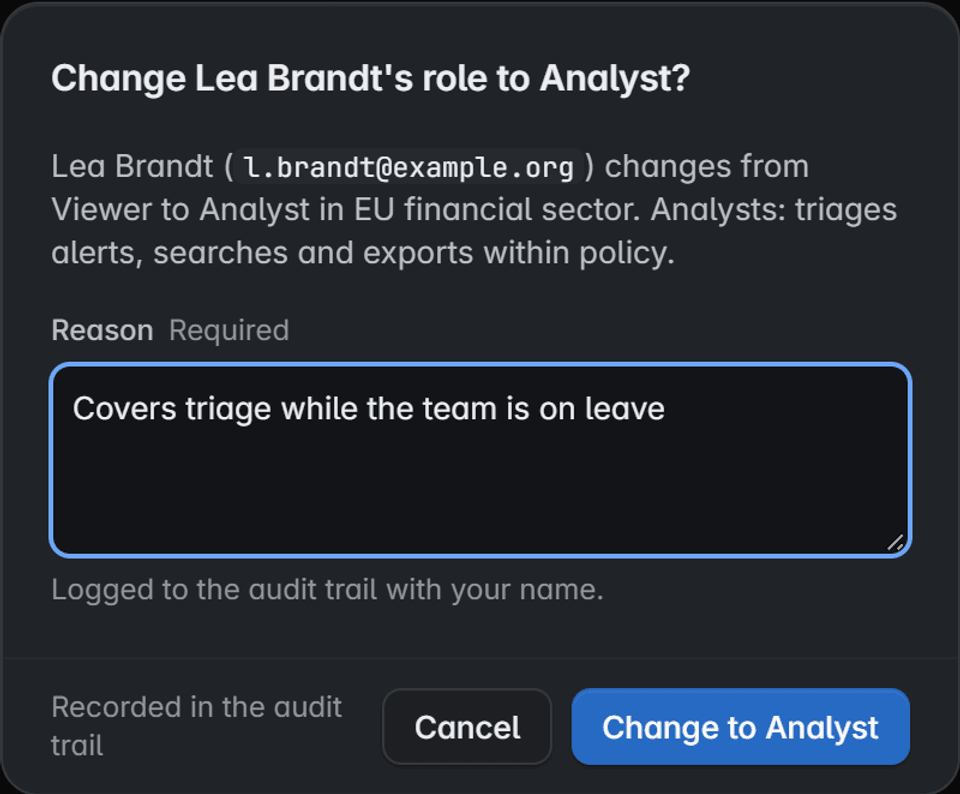The image size is (960, 794).
Task: Click the l.brandt@example.org email code chip
Action: tap(408, 167)
